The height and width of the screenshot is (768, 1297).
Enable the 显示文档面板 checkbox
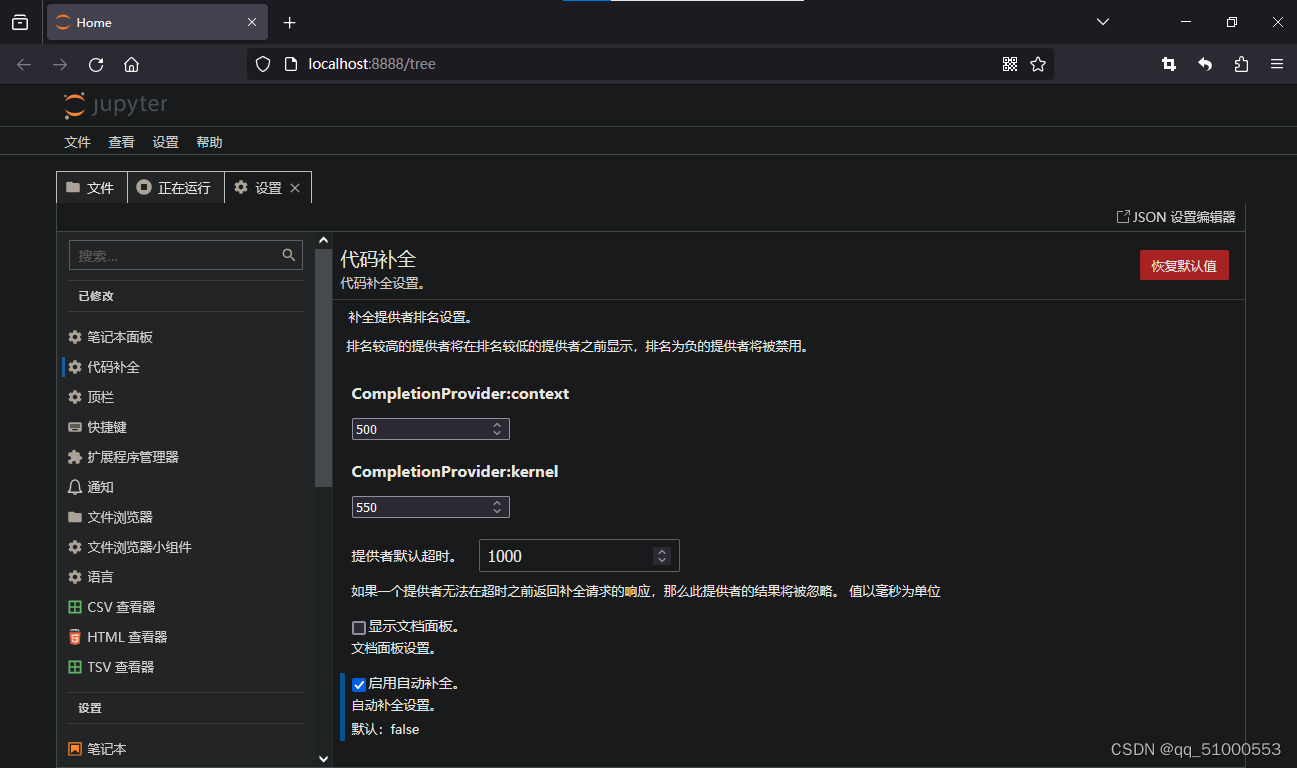coord(359,628)
